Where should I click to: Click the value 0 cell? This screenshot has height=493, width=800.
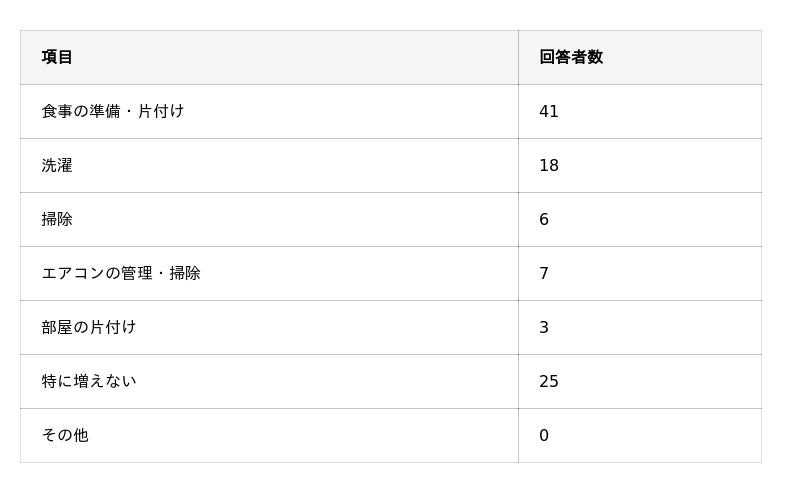click(640, 435)
